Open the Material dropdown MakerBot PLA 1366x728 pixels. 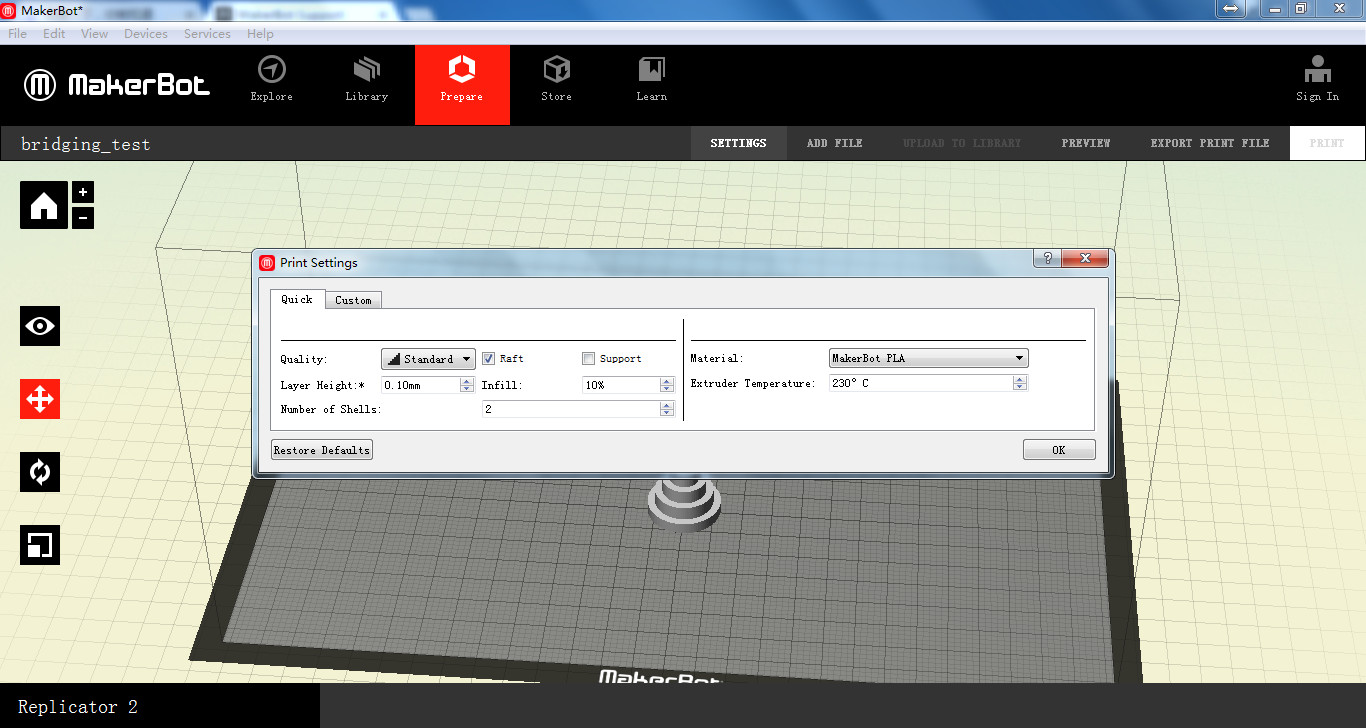929,358
